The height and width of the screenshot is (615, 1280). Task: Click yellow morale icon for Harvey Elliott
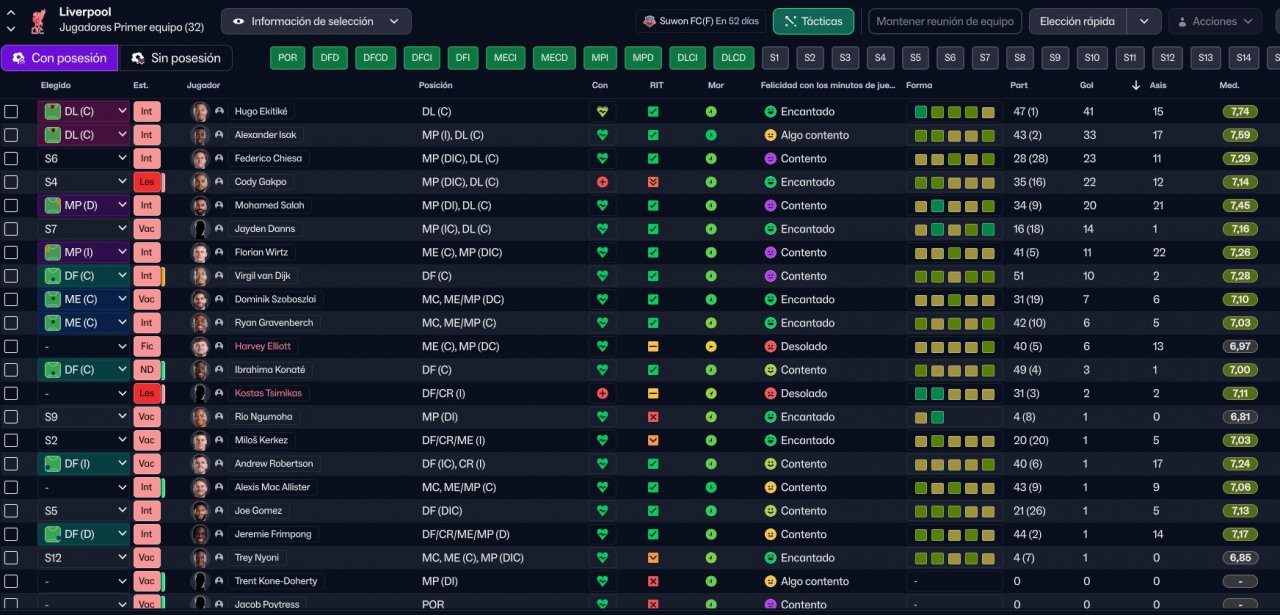point(711,346)
